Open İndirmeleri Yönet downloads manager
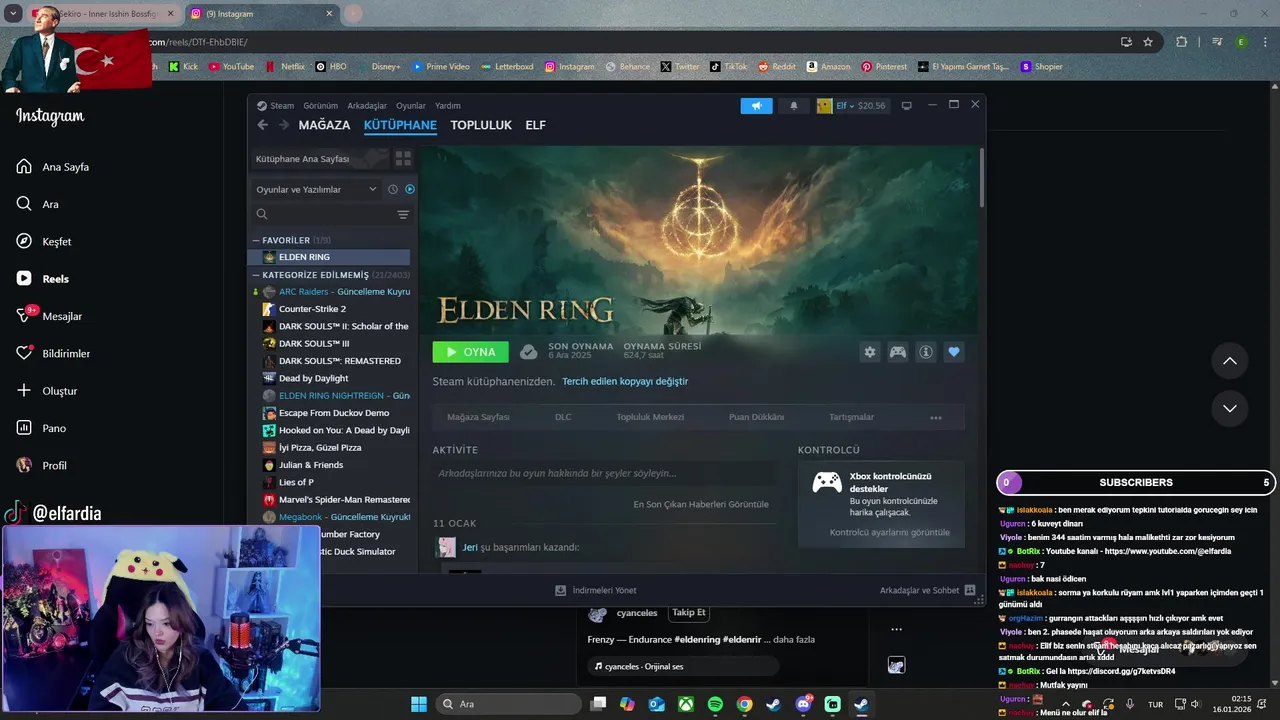 [596, 590]
